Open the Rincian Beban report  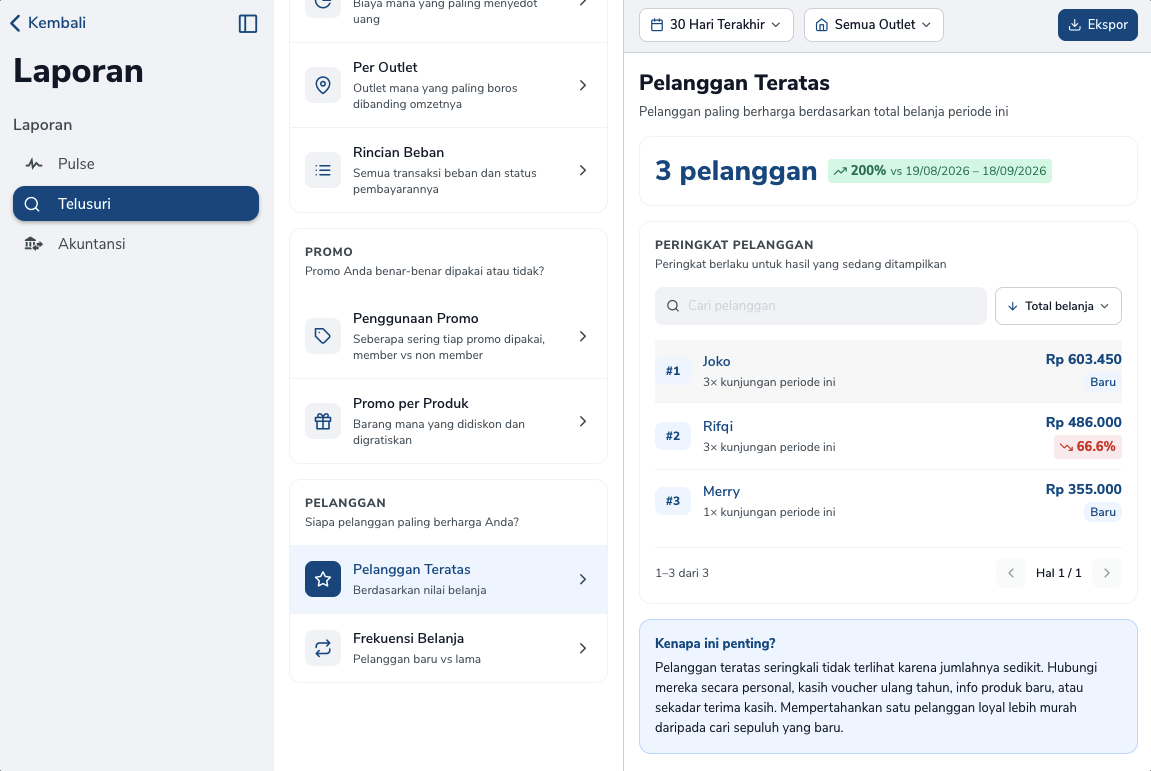click(x=448, y=170)
